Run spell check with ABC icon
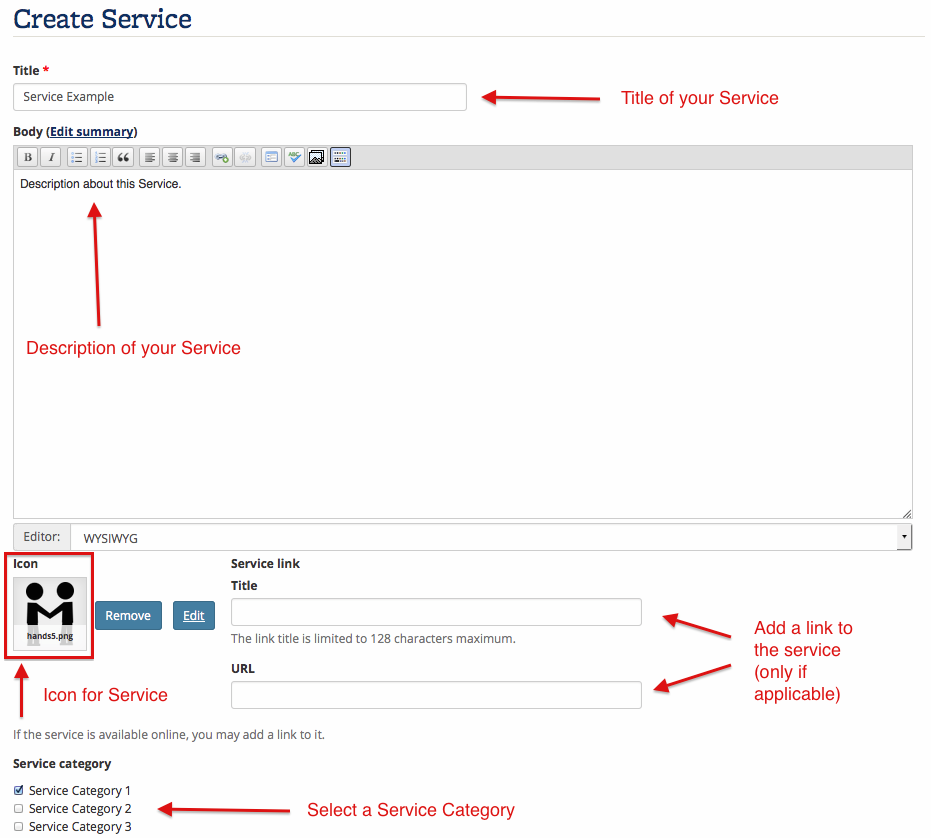931x838 pixels. [294, 157]
